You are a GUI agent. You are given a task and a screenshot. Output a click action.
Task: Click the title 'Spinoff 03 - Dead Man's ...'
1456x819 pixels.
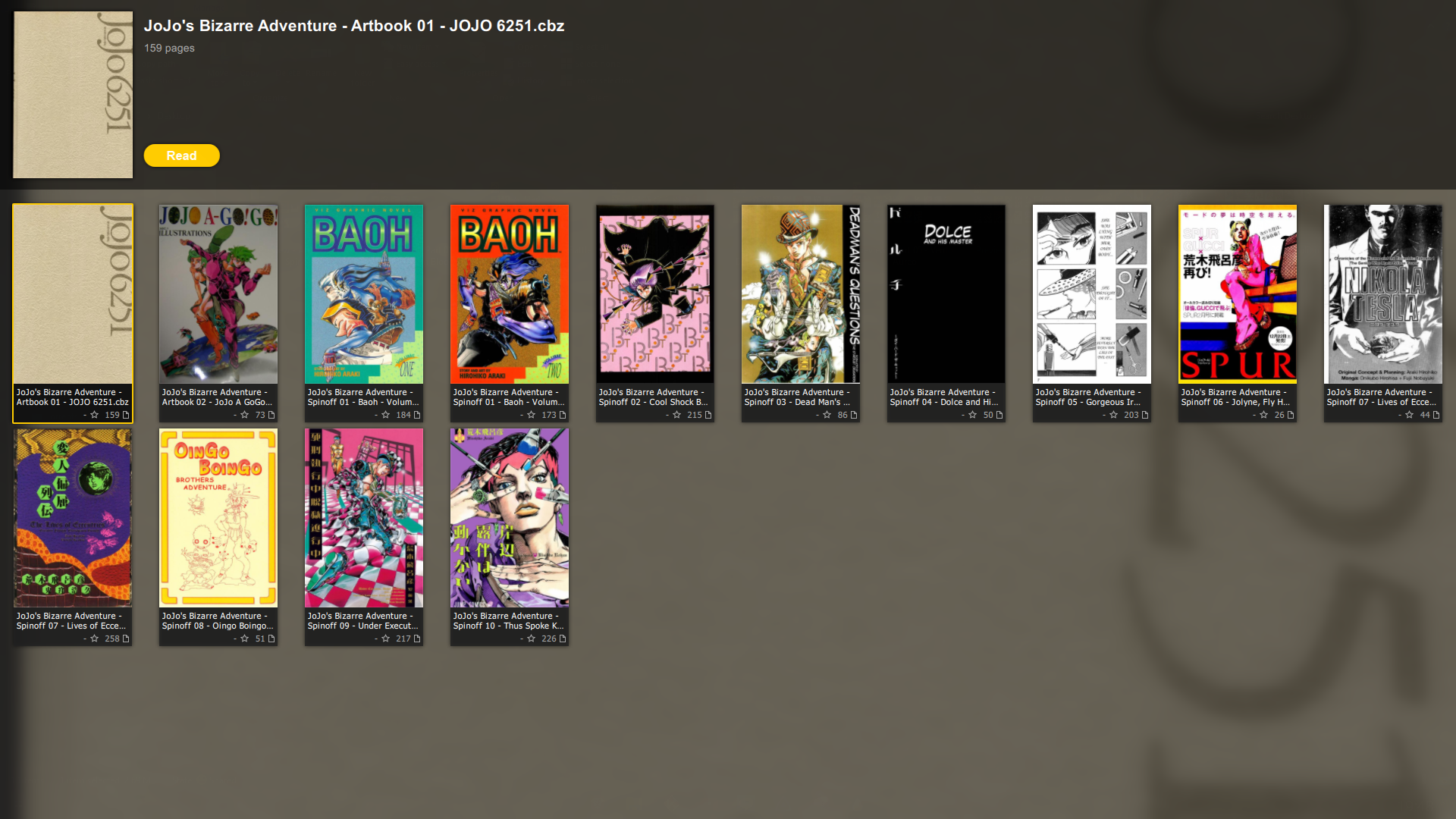pos(798,402)
